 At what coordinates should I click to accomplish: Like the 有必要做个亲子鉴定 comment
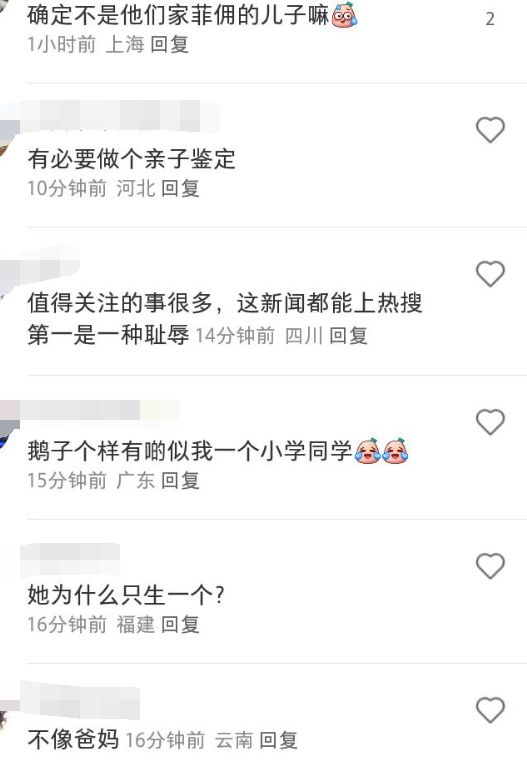coord(490,130)
